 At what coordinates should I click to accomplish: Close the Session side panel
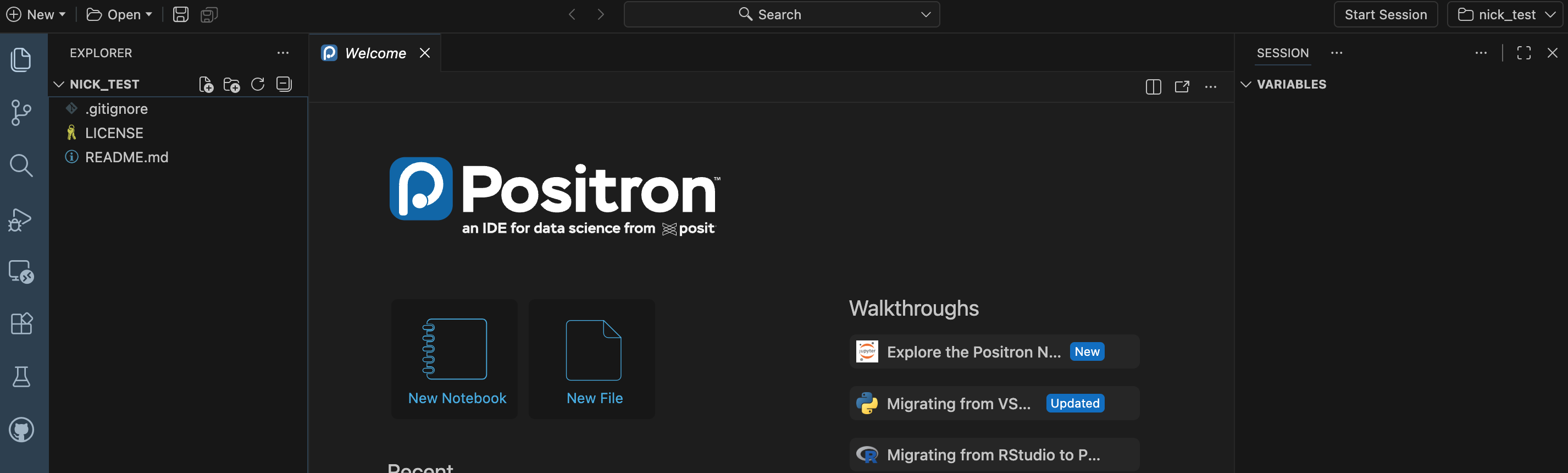coord(1552,53)
